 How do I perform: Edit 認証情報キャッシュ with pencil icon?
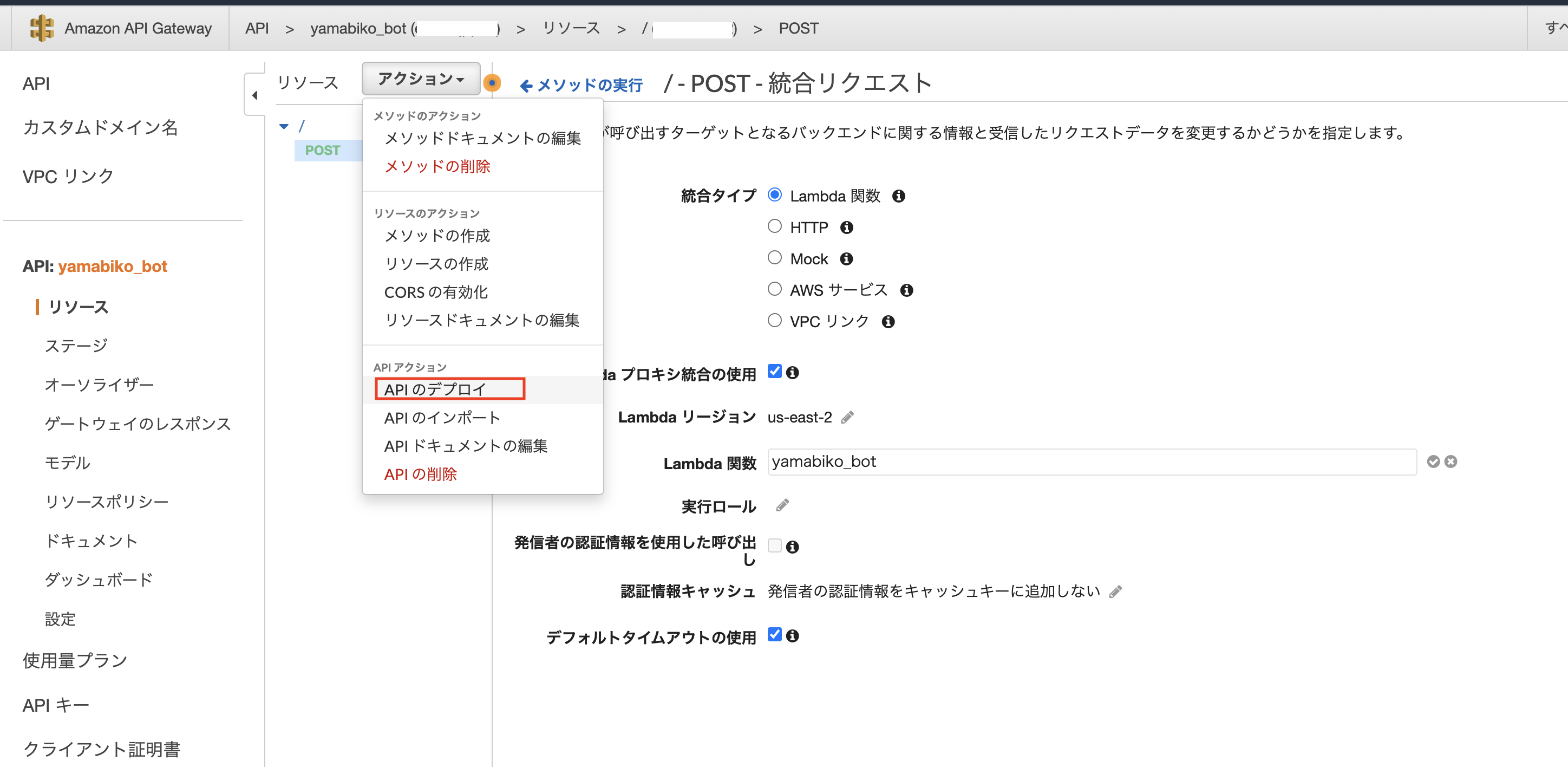(x=1115, y=591)
